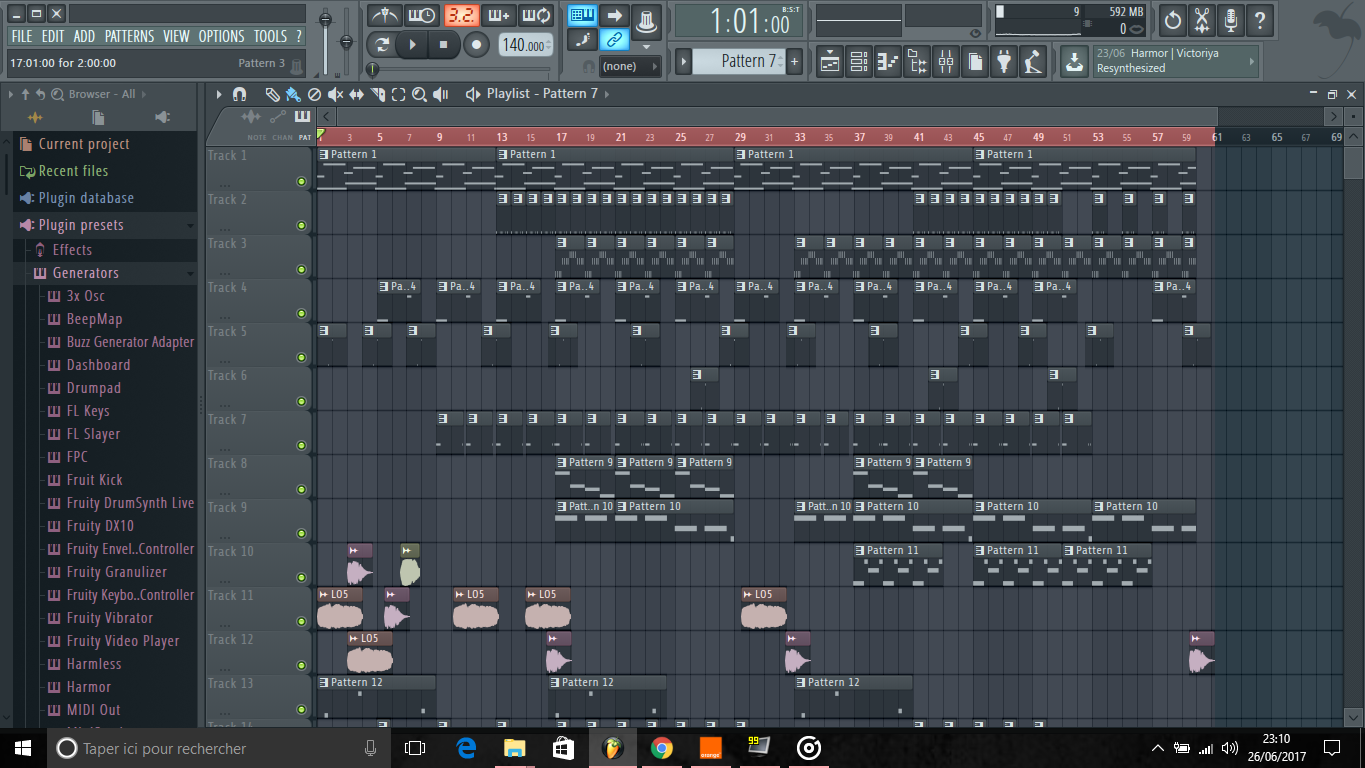
Task: Toggle the metronome button
Action: click(384, 16)
